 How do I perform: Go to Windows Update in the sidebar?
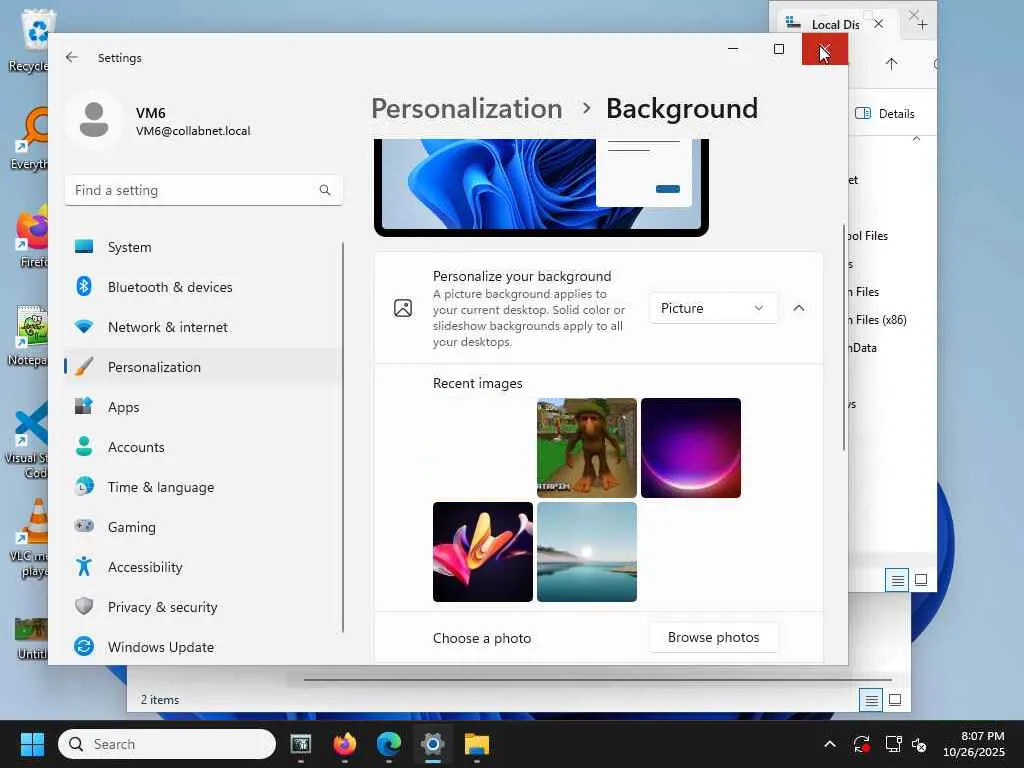click(x=160, y=647)
